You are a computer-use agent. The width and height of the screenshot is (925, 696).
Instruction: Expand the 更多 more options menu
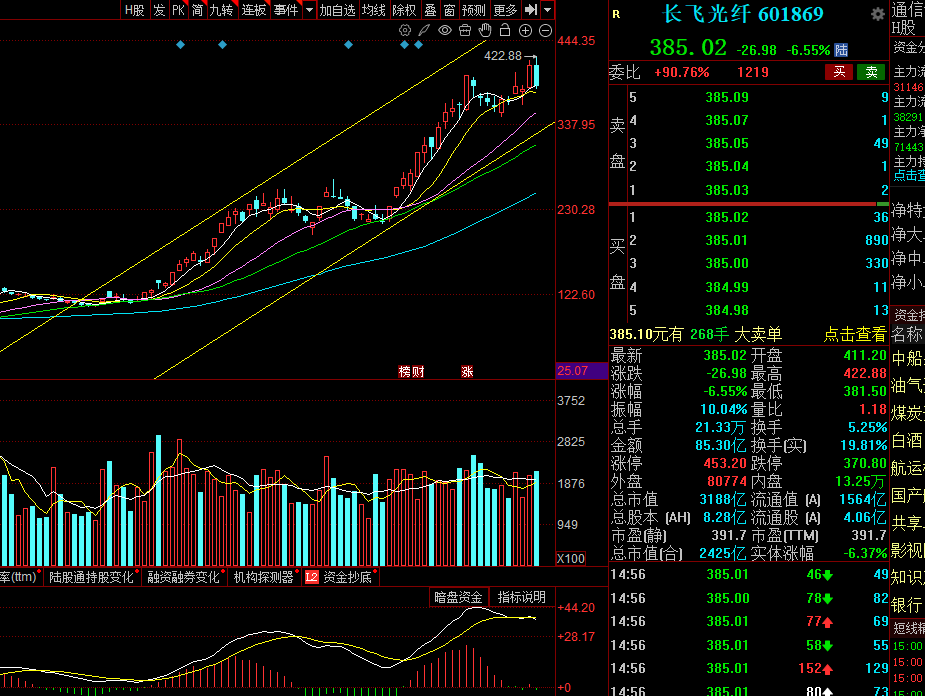(505, 9)
